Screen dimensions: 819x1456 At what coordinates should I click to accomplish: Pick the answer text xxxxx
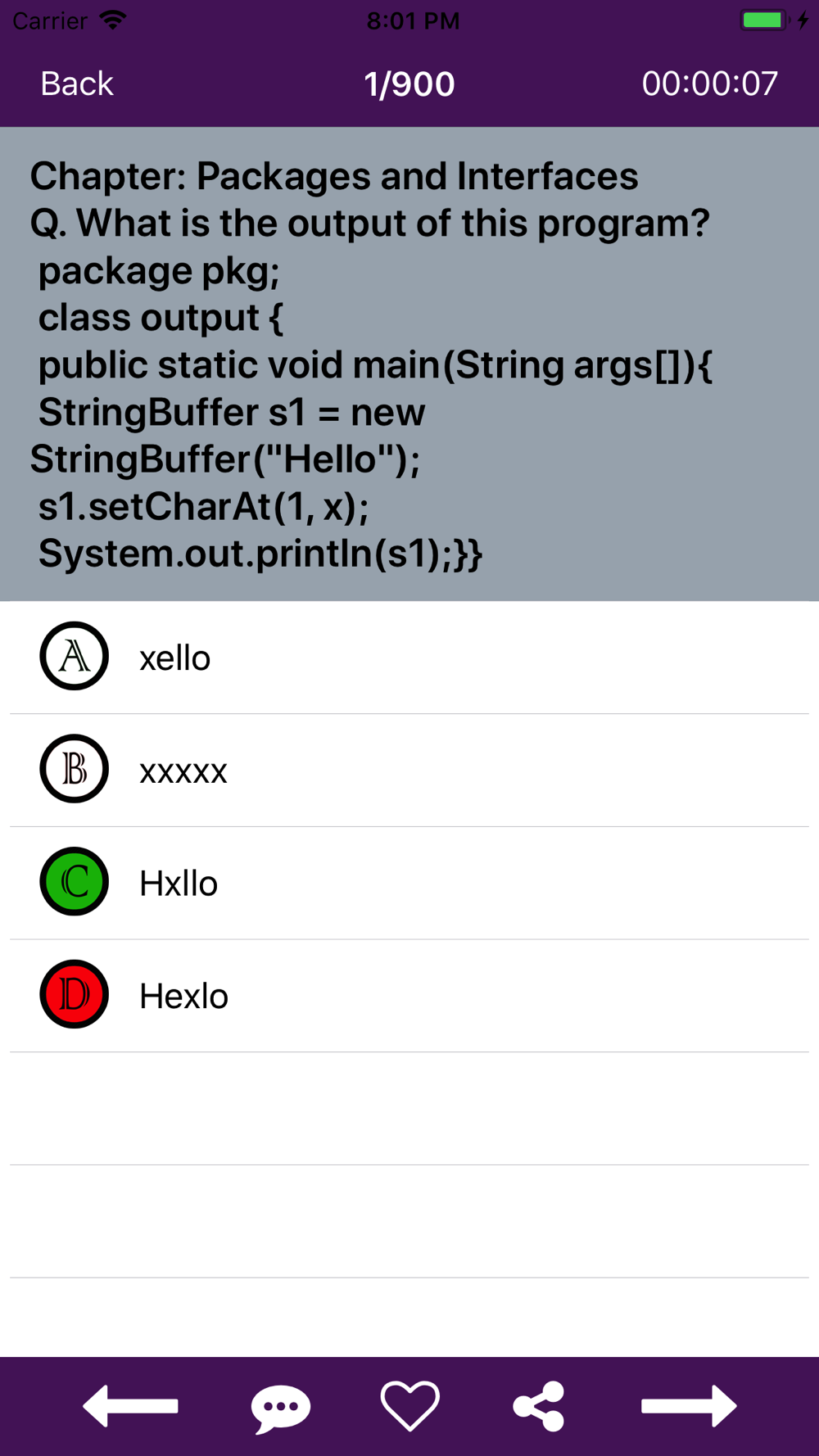coord(183,771)
